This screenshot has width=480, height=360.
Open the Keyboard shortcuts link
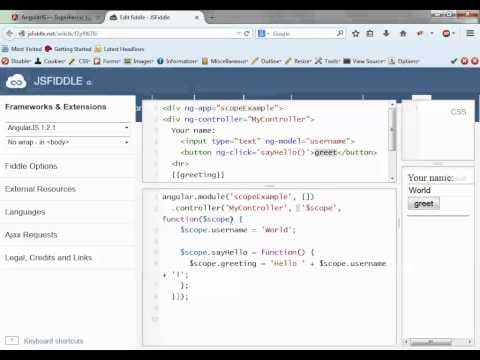pyautogui.click(x=53, y=341)
